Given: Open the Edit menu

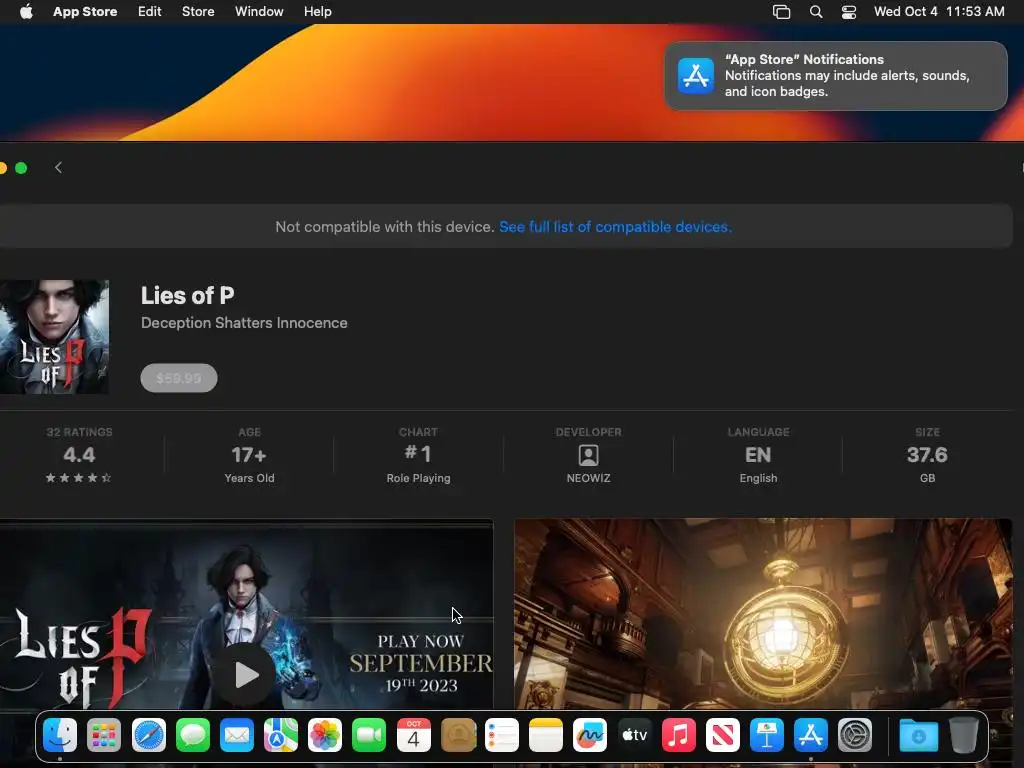Looking at the screenshot, I should (x=150, y=11).
